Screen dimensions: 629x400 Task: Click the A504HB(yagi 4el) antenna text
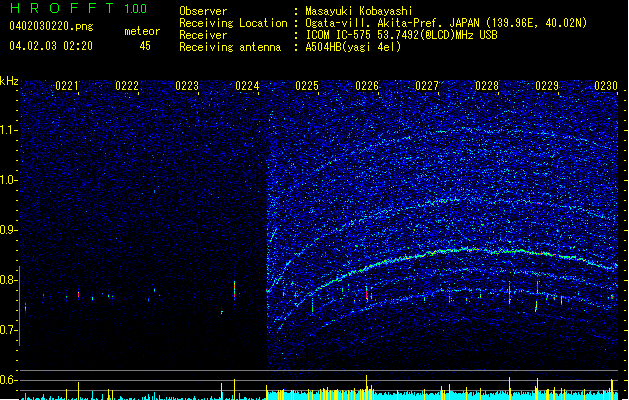coord(353,47)
